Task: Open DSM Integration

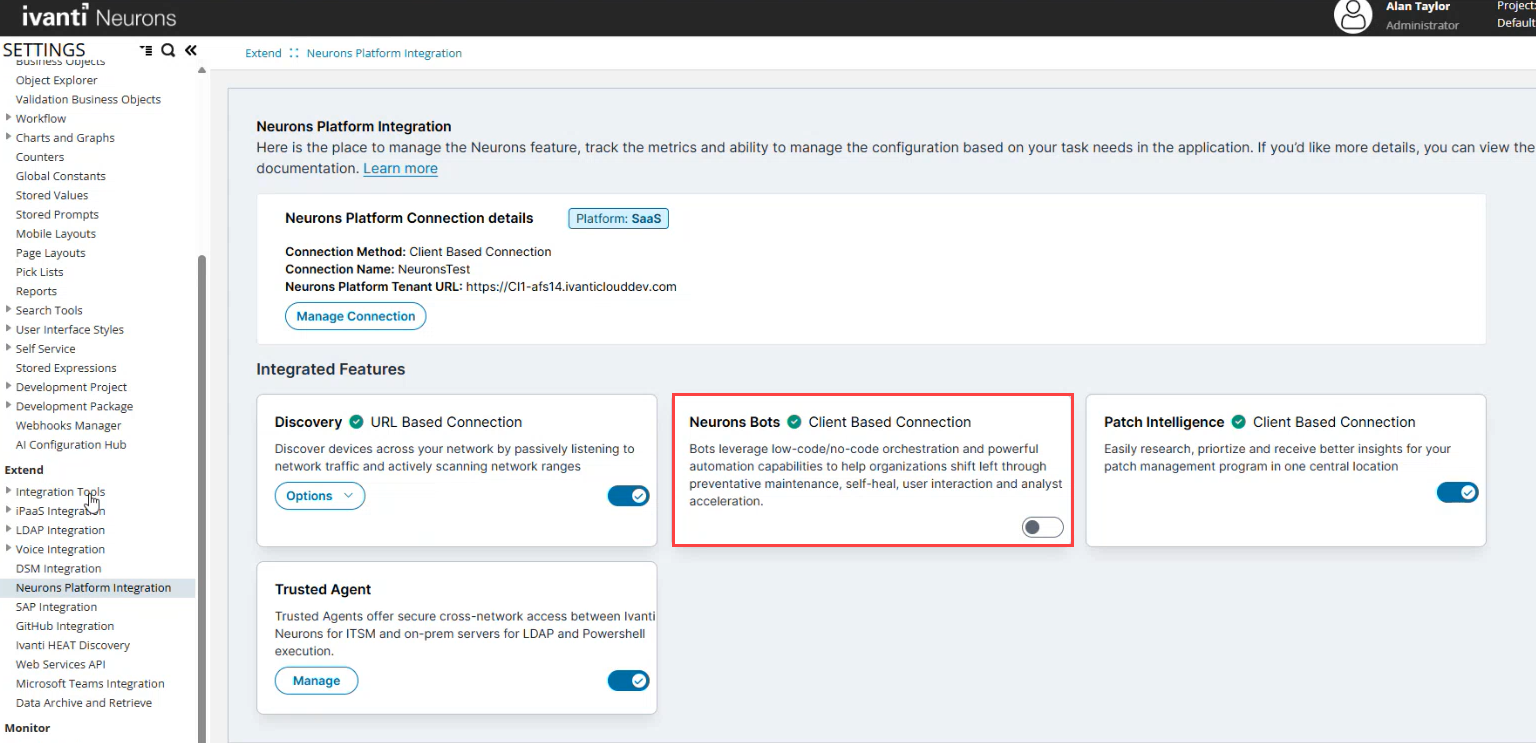Action: [x=59, y=569]
